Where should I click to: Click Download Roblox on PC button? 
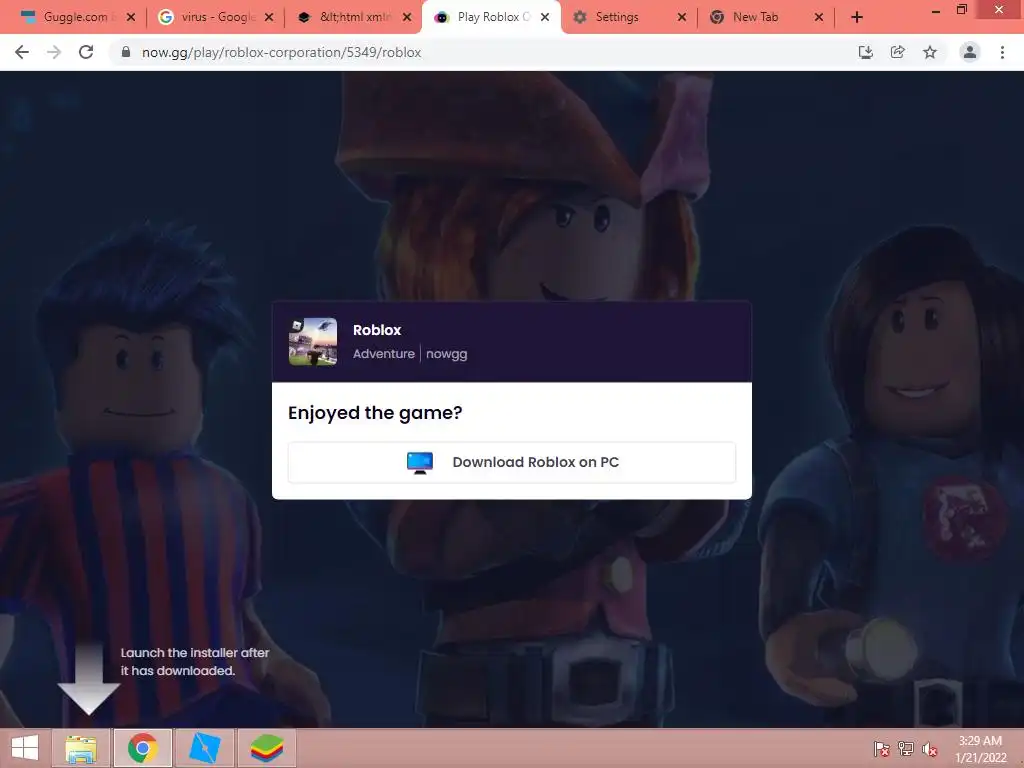(x=512, y=462)
